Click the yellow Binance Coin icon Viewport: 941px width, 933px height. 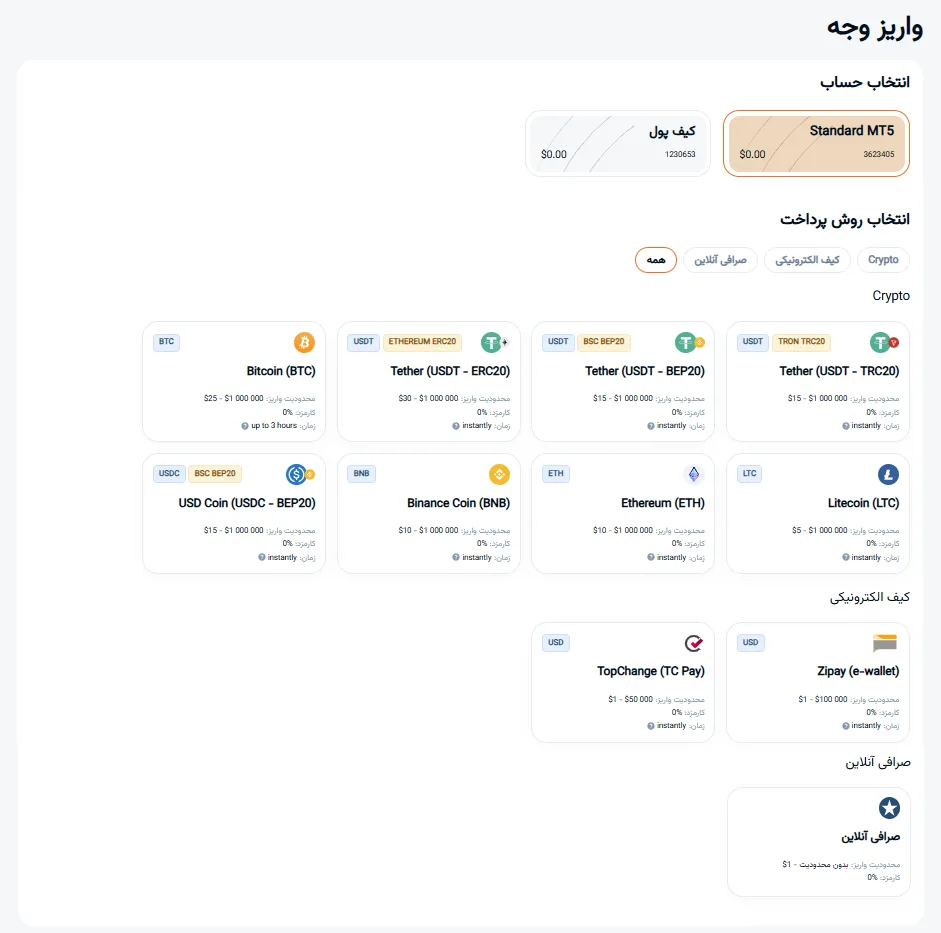(x=499, y=474)
